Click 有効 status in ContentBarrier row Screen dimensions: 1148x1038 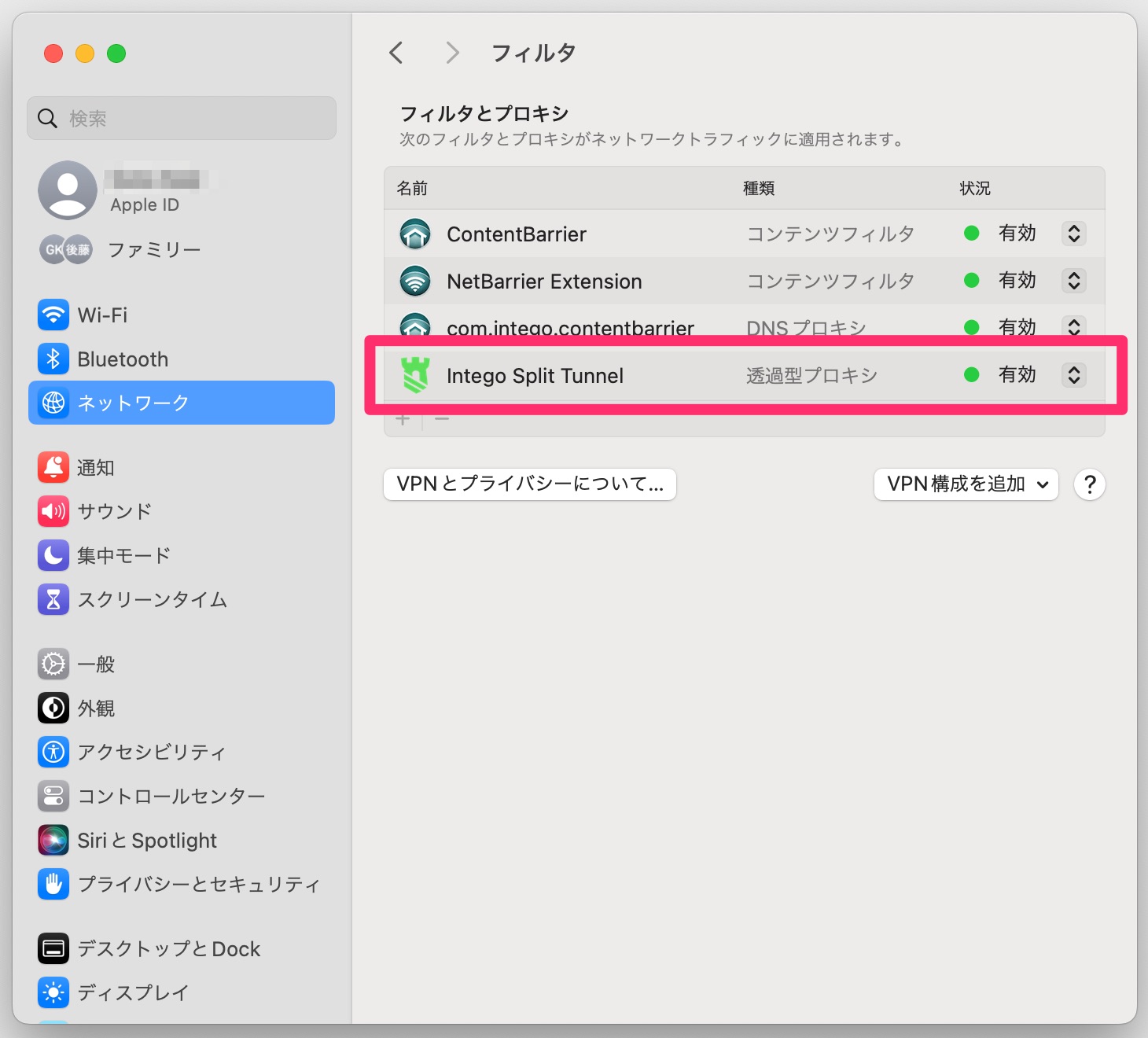1017,234
